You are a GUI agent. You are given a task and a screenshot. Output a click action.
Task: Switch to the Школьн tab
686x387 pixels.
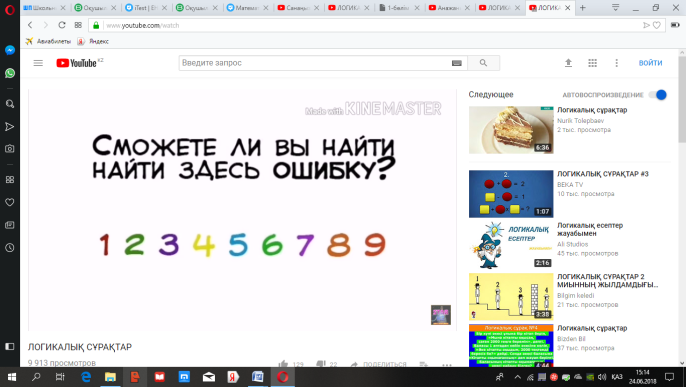tap(45, 8)
